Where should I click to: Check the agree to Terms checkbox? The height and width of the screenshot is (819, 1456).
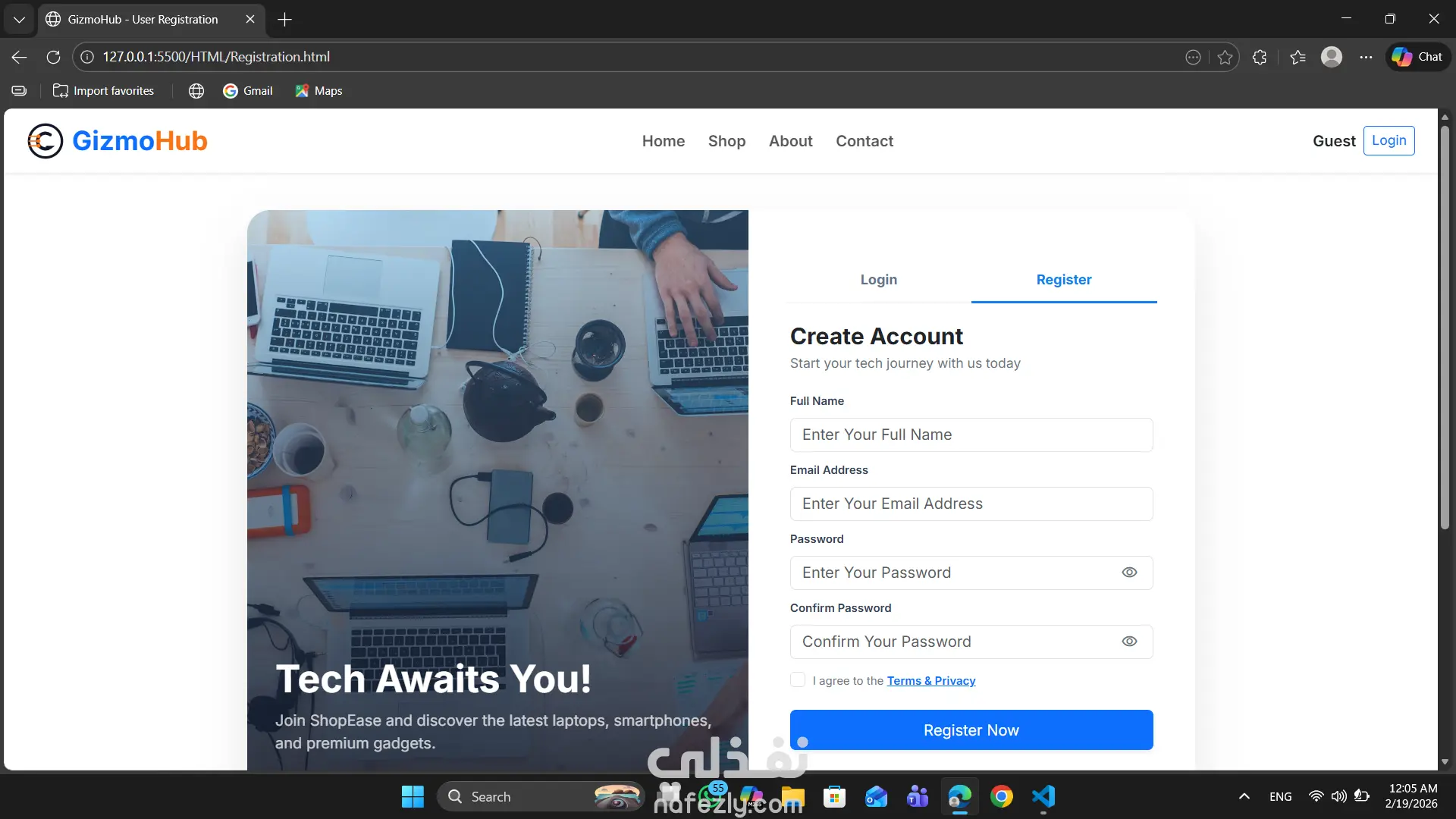tap(798, 680)
